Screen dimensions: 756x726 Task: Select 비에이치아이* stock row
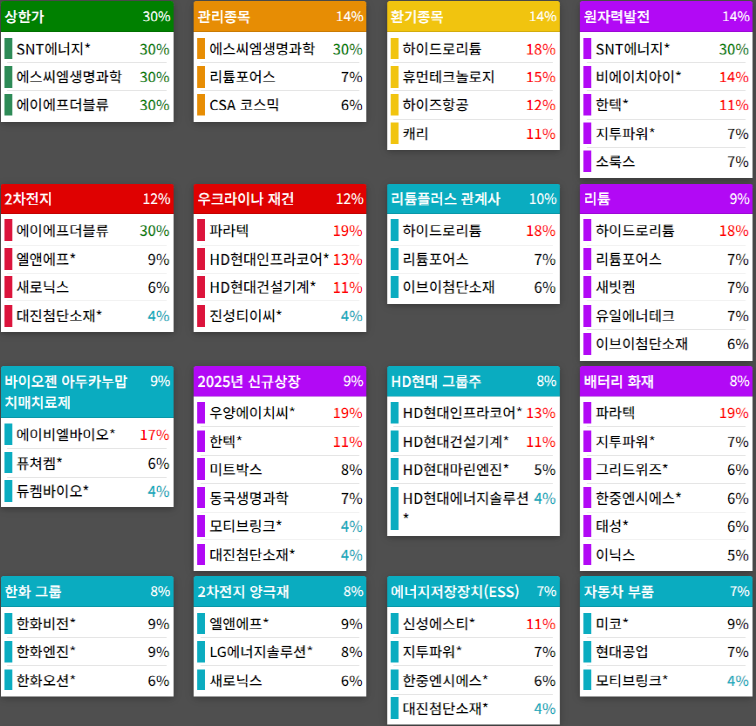tap(666, 77)
